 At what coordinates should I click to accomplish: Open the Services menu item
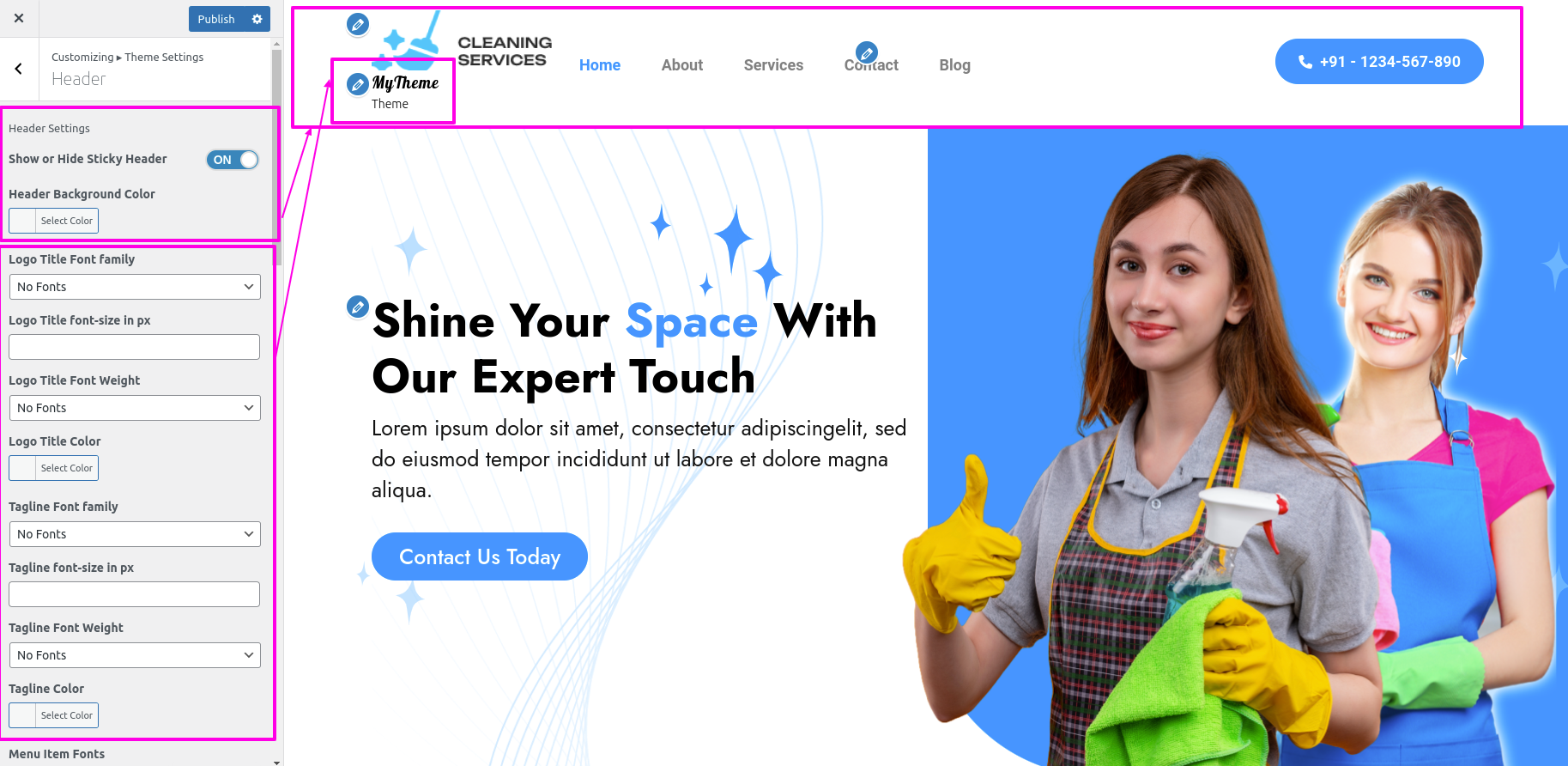(x=773, y=65)
